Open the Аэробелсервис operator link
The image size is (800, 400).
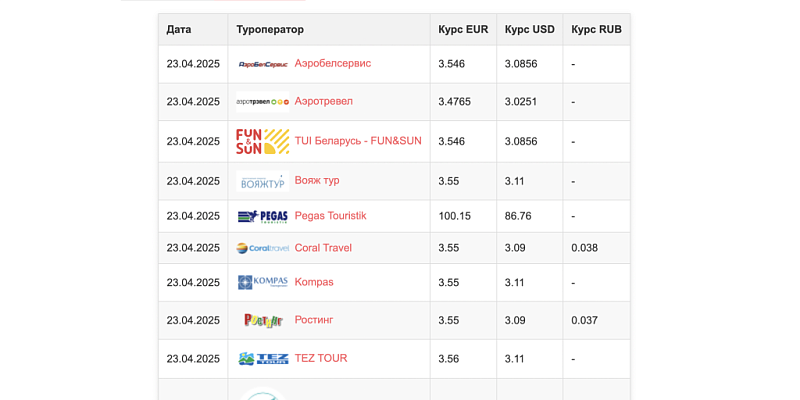(333, 63)
